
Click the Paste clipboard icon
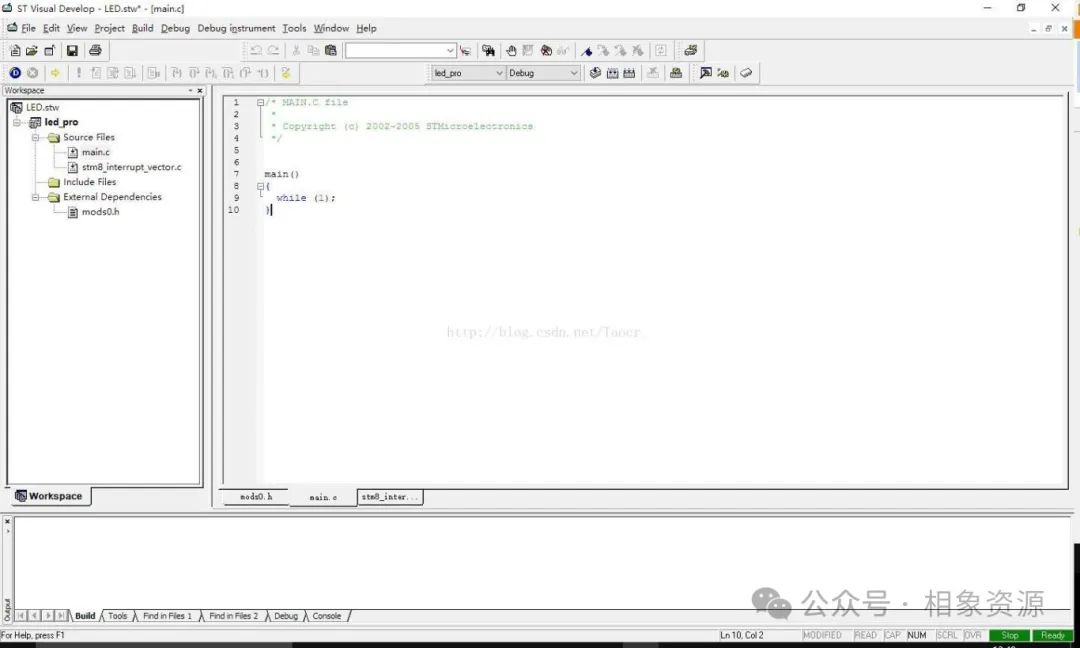[331, 50]
